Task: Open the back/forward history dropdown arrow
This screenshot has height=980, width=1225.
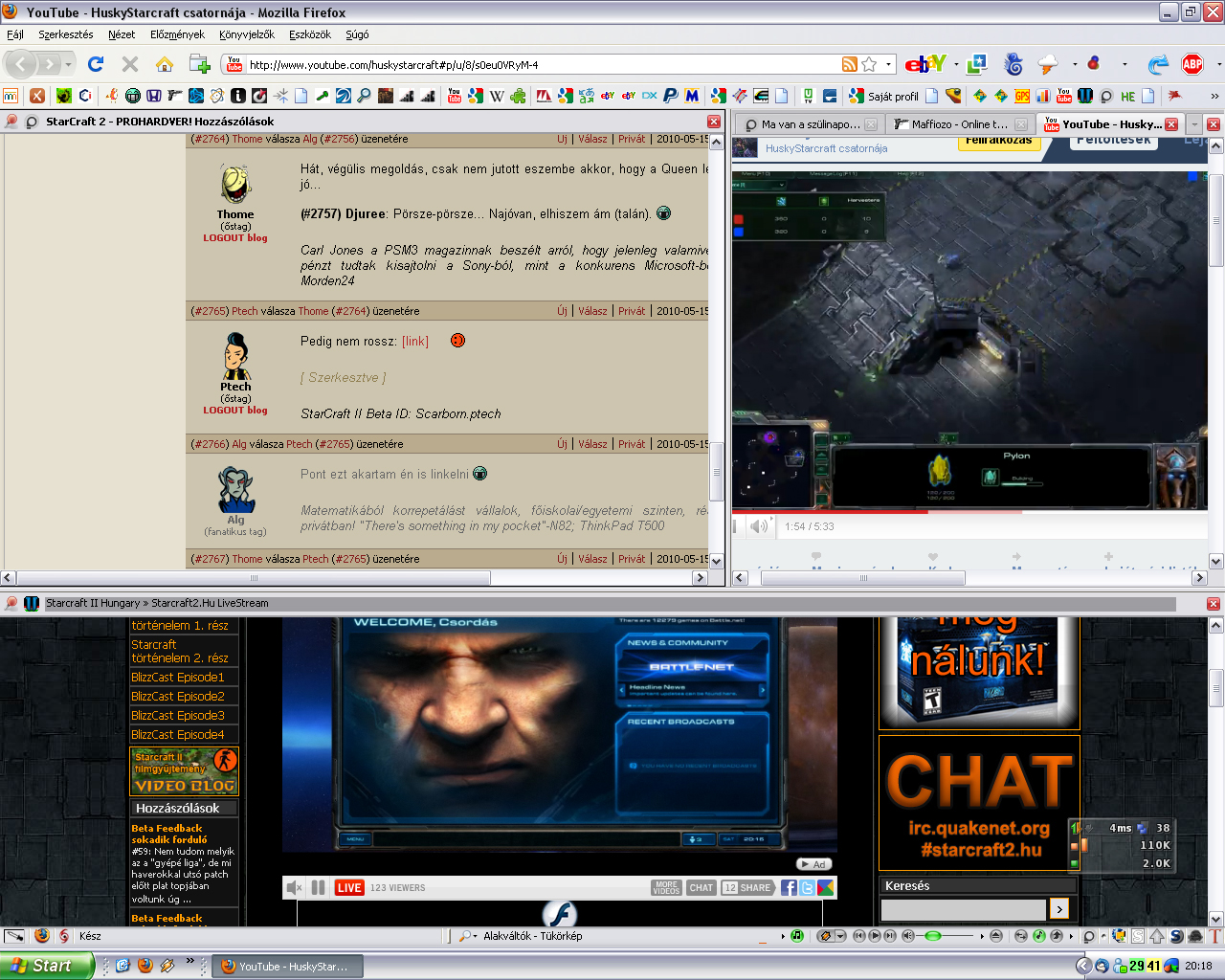Action: pos(68,64)
